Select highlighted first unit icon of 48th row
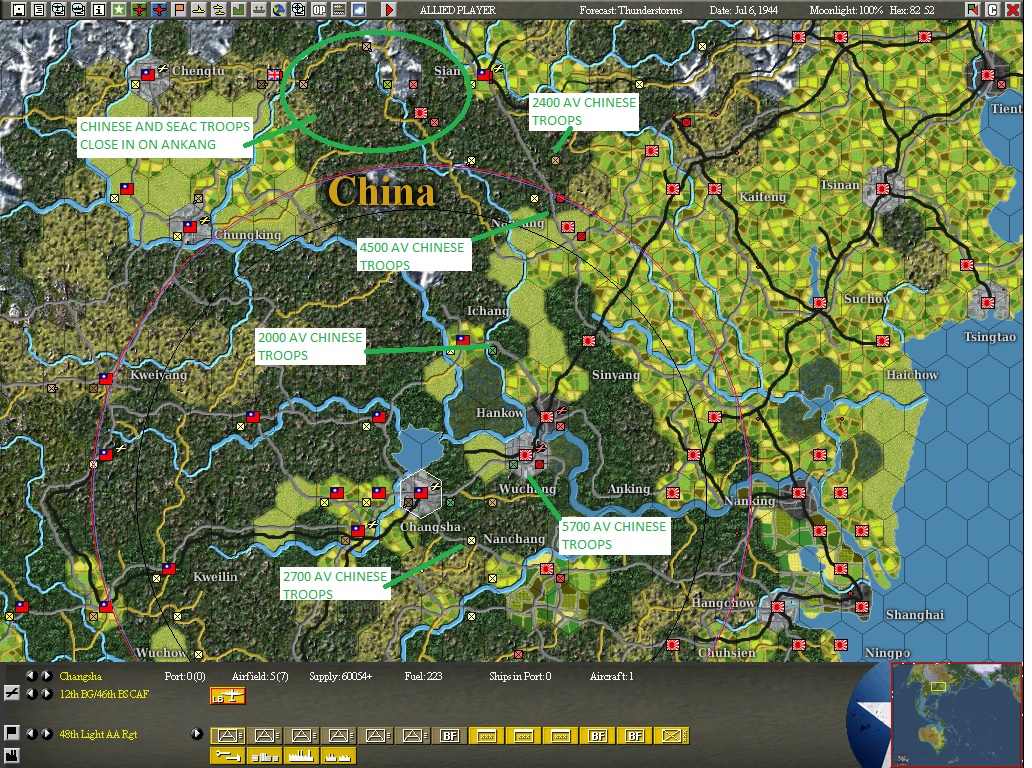 click(228, 735)
